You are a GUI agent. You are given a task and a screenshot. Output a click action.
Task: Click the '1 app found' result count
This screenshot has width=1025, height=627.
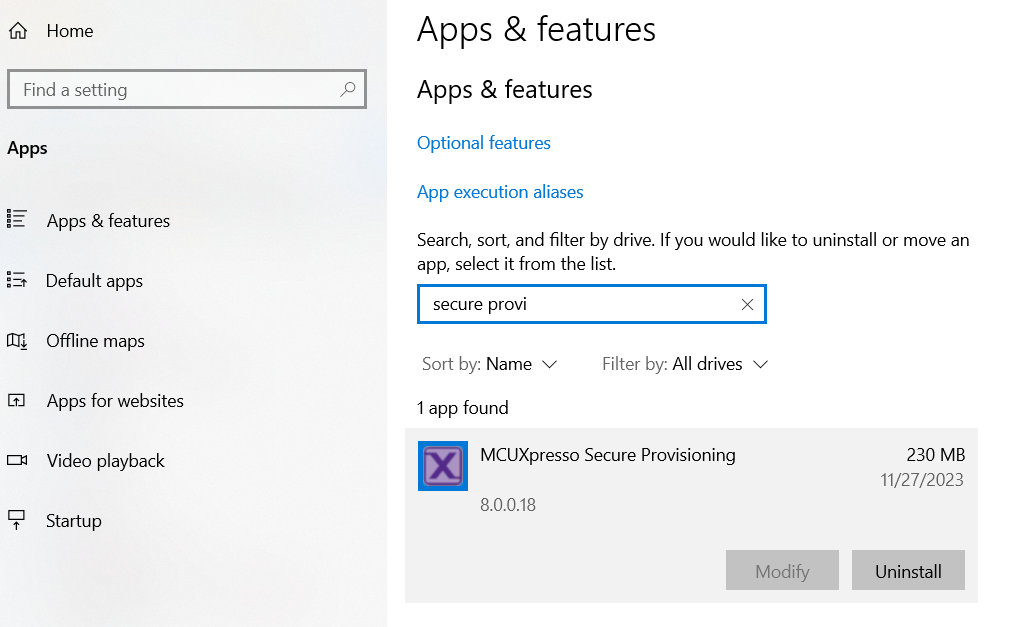click(x=463, y=408)
